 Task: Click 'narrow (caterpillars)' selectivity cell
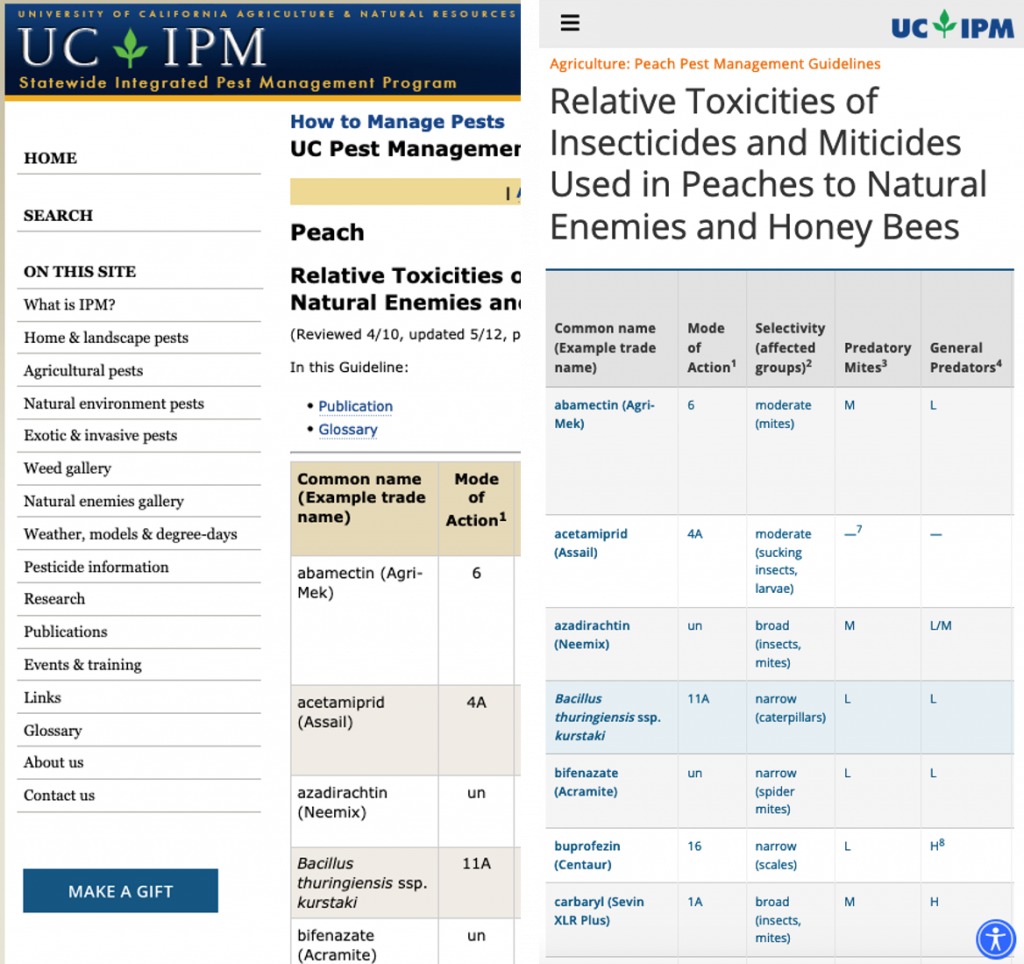tap(790, 708)
